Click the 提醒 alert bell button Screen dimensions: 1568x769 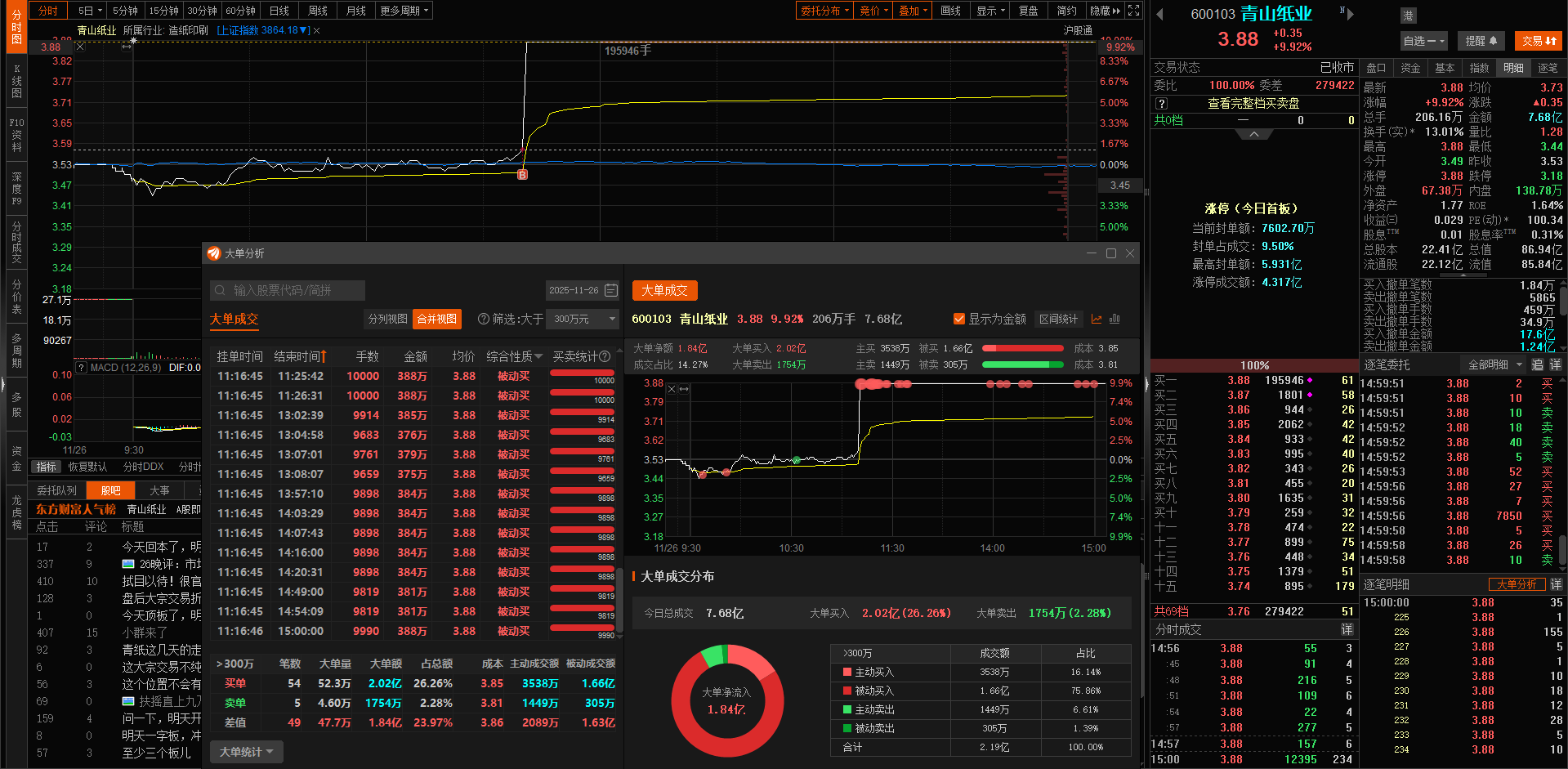[x=1481, y=41]
